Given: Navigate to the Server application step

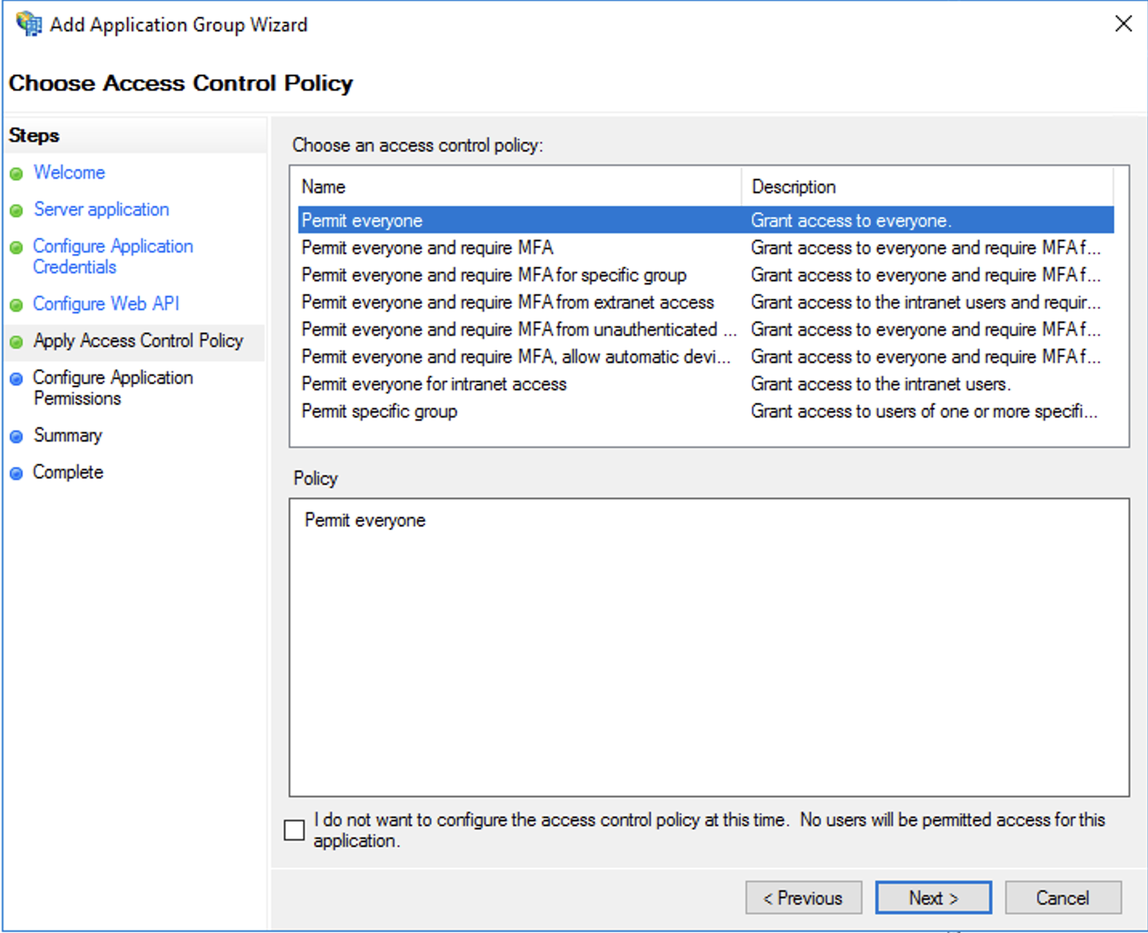Looking at the screenshot, I should pyautogui.click(x=101, y=210).
